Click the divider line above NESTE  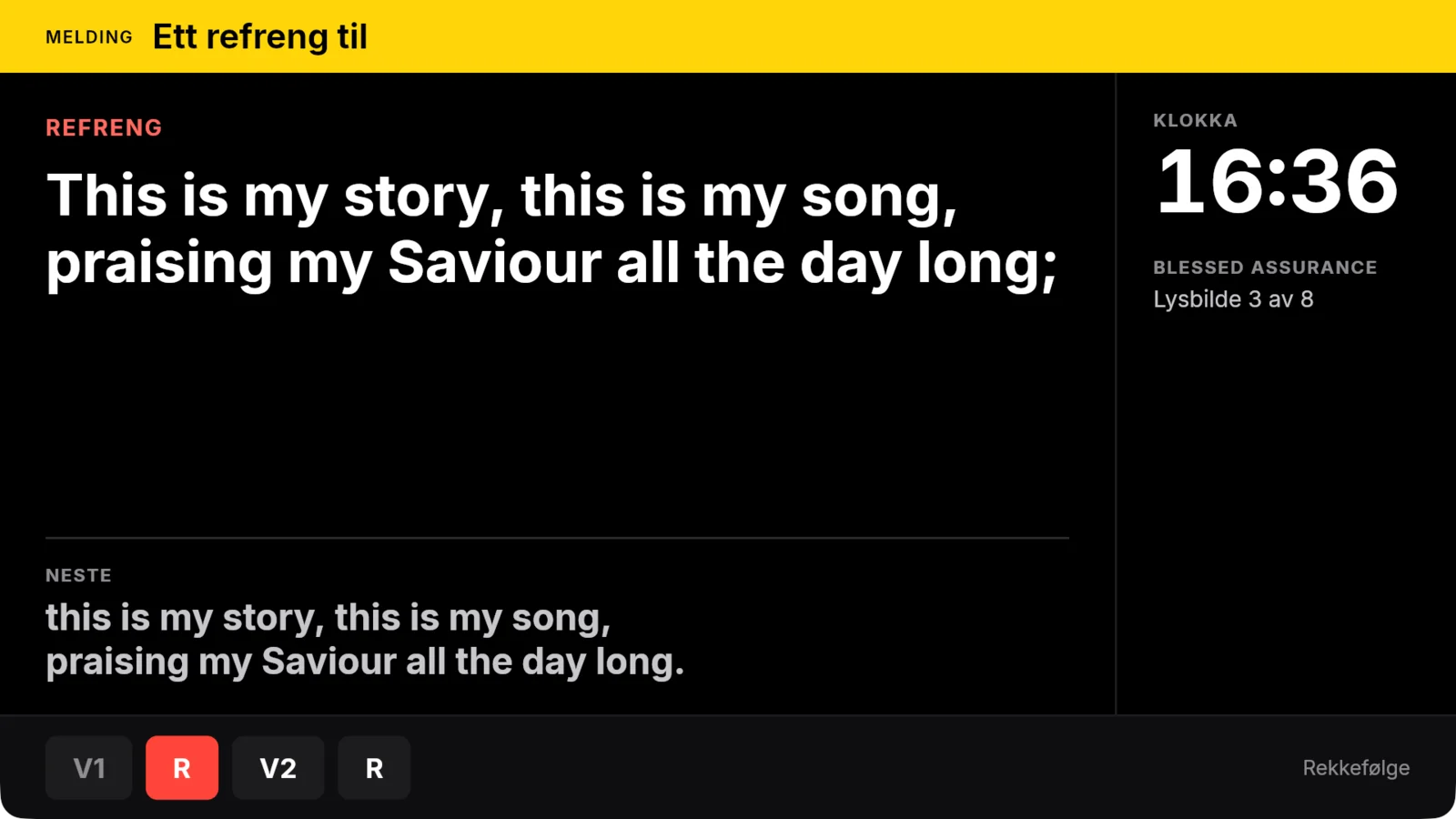click(x=557, y=538)
